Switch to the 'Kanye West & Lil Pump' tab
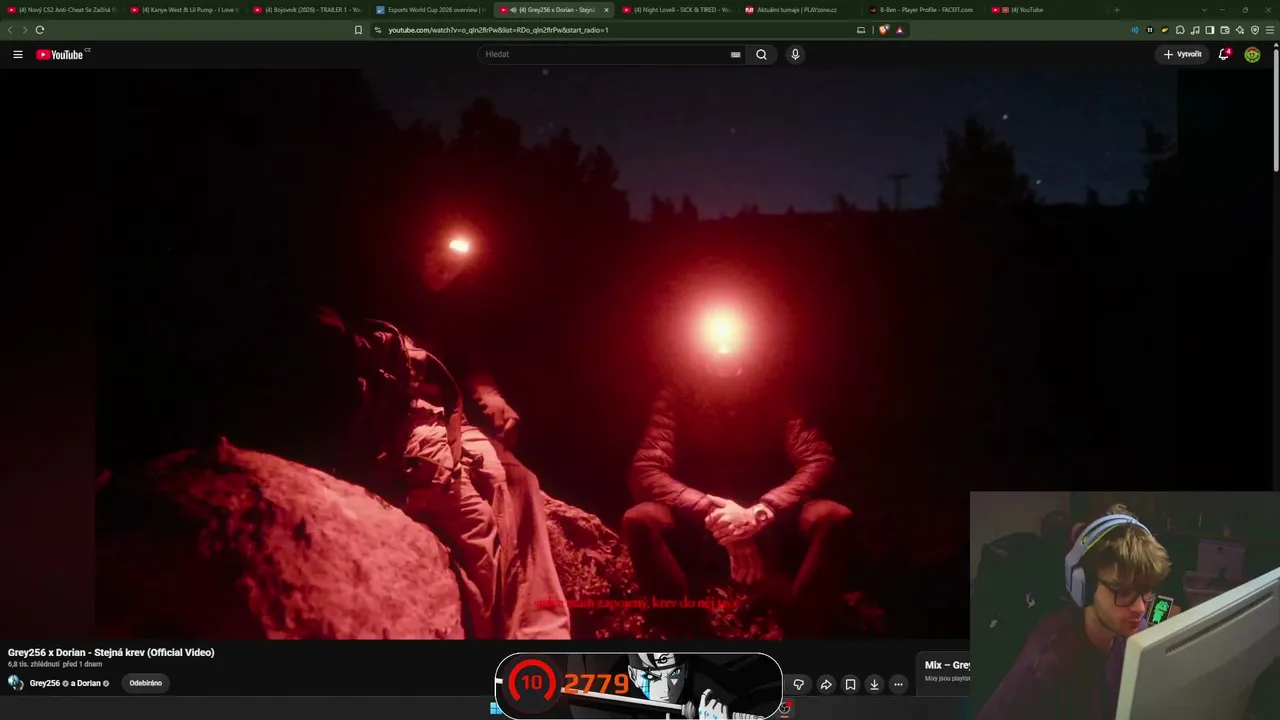 (185, 10)
